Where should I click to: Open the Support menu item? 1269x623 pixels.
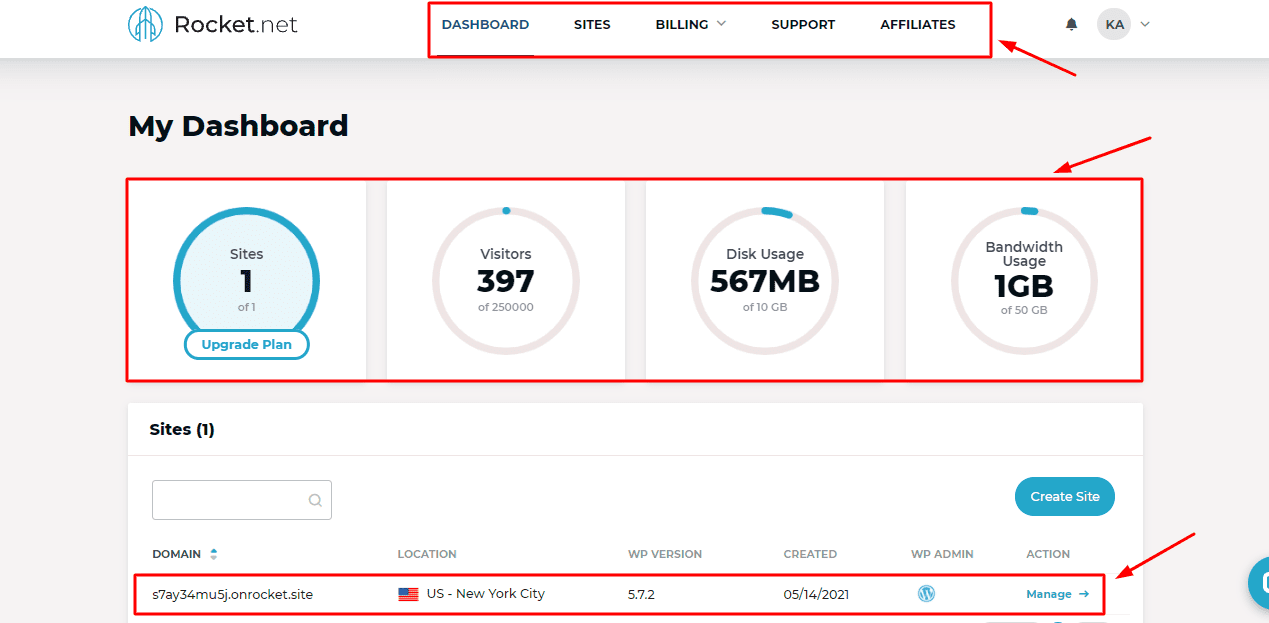[x=803, y=25]
